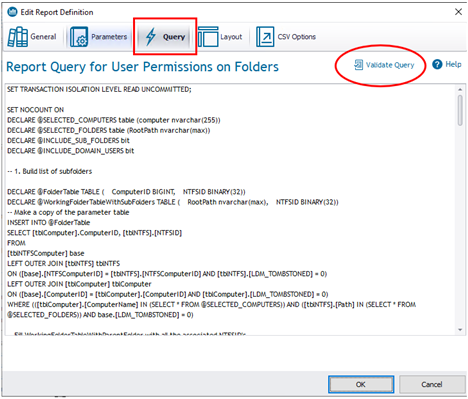Switch to the Parameters tab
Screen dimensions: 468x399
[x=109, y=37]
